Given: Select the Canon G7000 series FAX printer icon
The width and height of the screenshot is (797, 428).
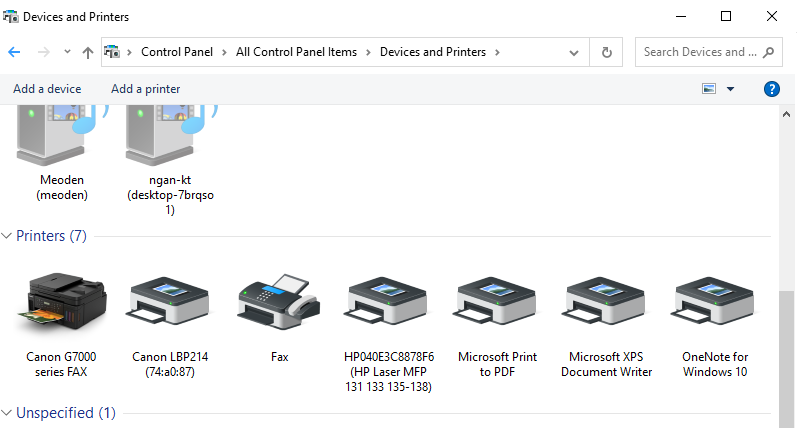Looking at the screenshot, I should pos(62,302).
